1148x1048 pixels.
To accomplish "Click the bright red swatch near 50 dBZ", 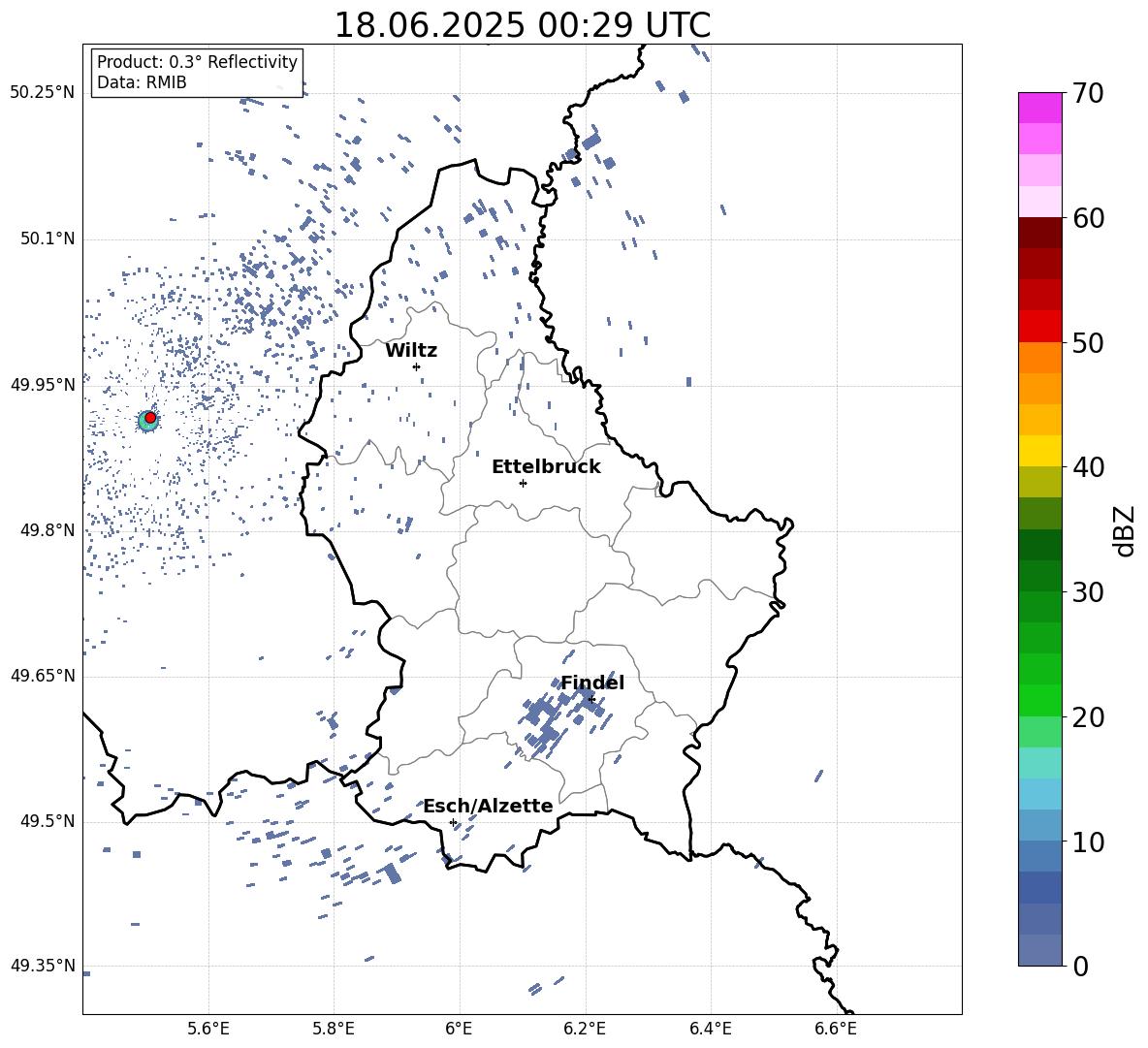I will (x=1040, y=327).
